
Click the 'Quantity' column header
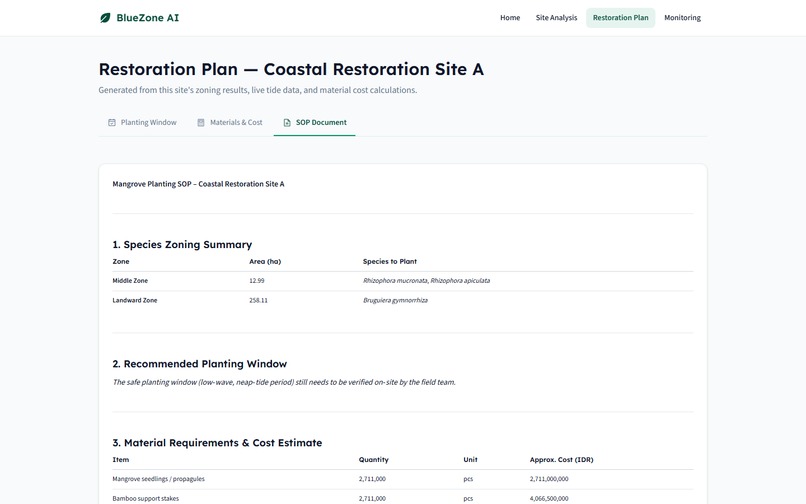tap(374, 460)
